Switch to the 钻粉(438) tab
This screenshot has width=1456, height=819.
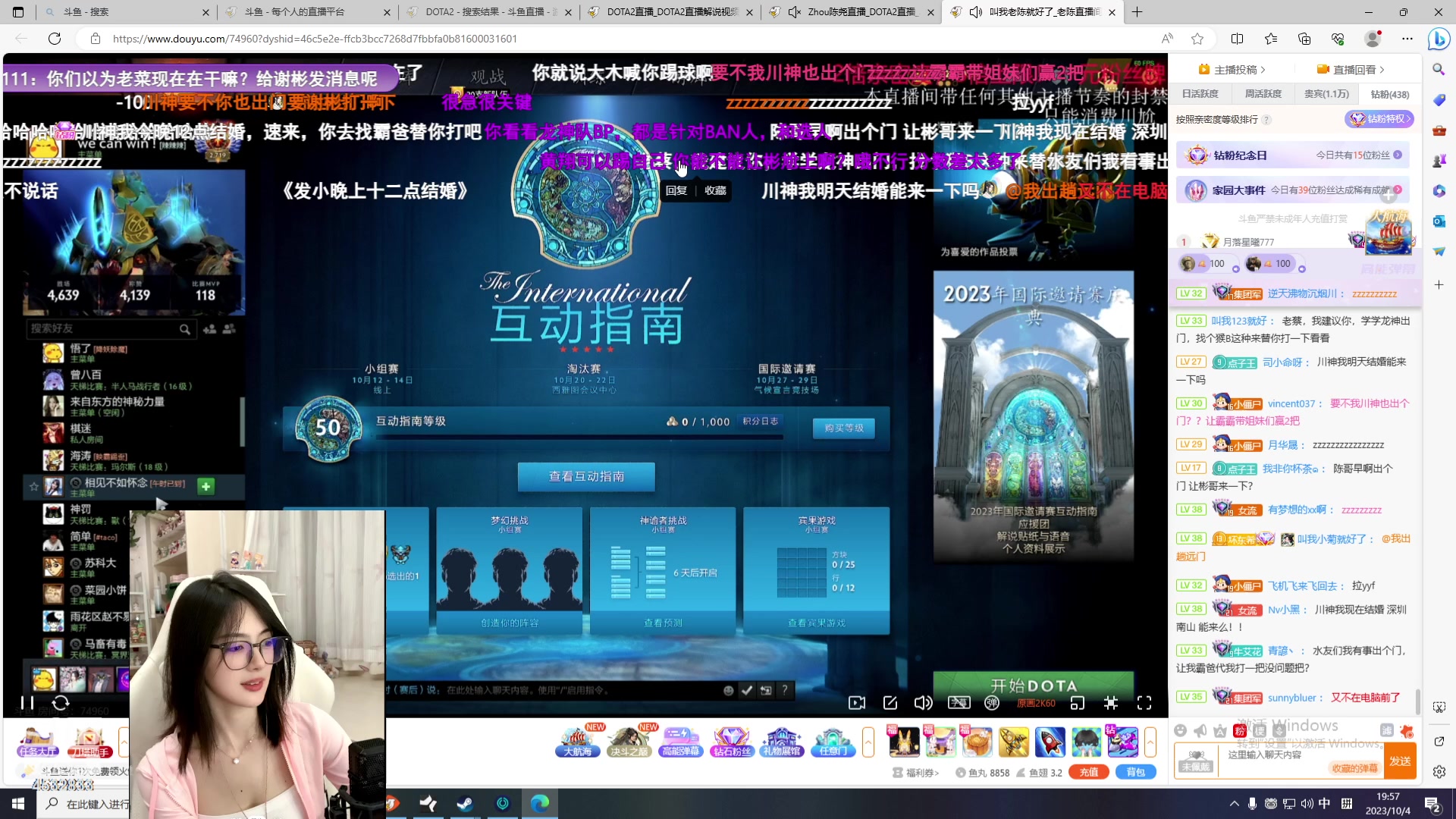(1390, 94)
